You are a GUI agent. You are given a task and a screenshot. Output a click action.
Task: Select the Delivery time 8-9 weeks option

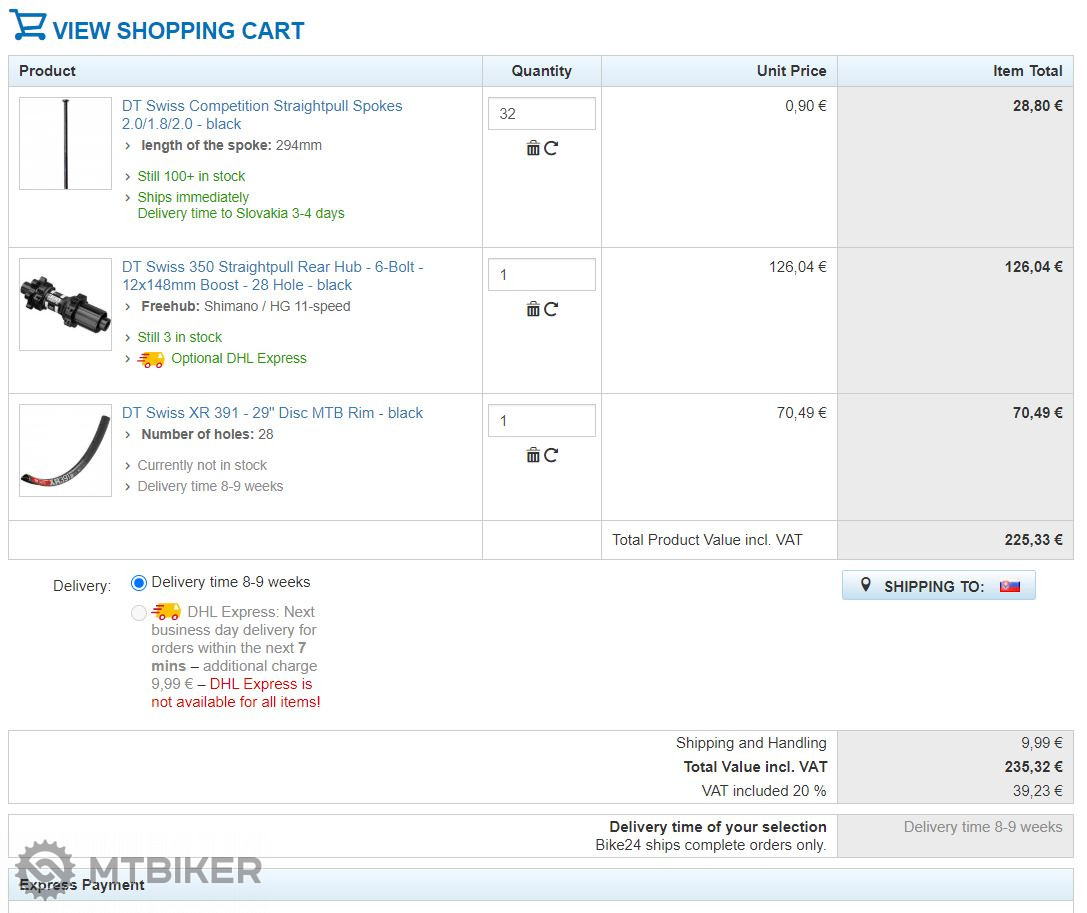tap(139, 583)
